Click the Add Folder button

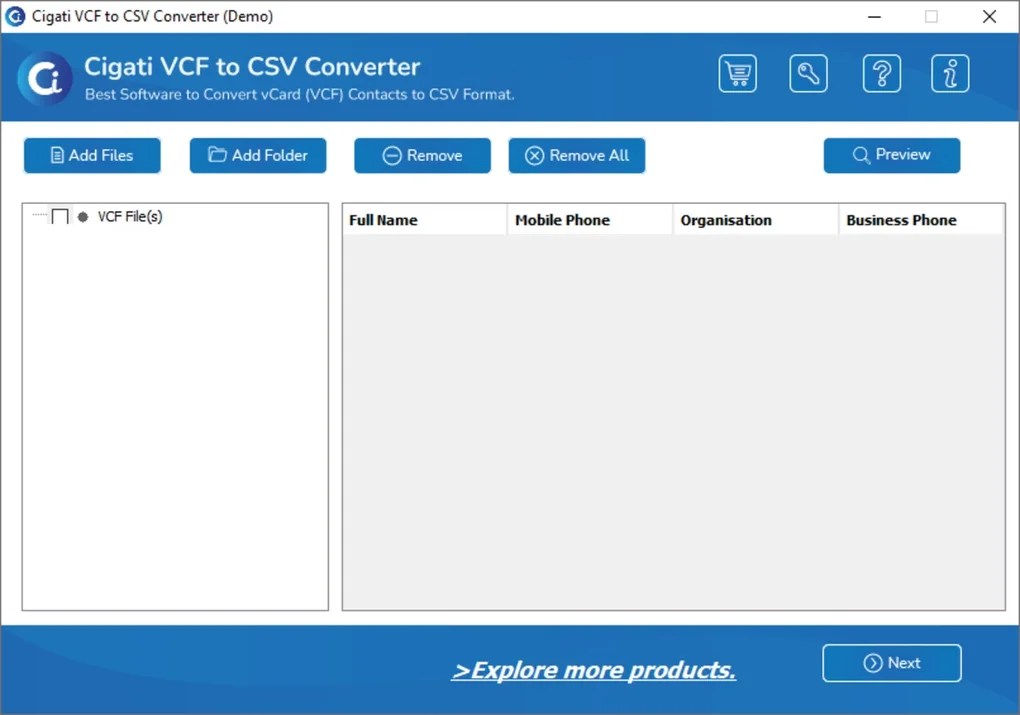[x=258, y=155]
